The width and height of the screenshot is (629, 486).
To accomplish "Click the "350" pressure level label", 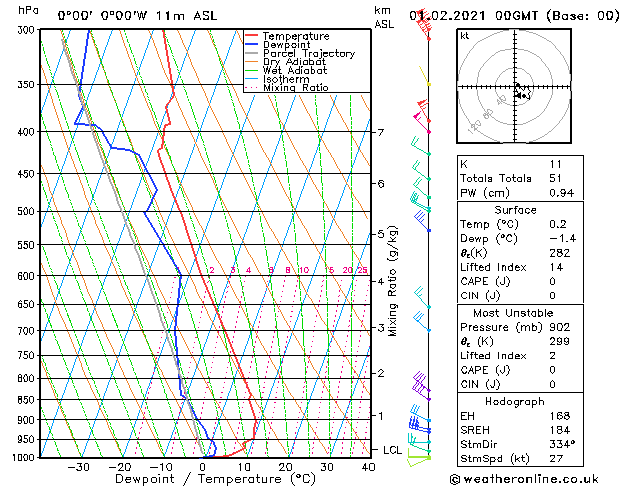I will point(28,85).
